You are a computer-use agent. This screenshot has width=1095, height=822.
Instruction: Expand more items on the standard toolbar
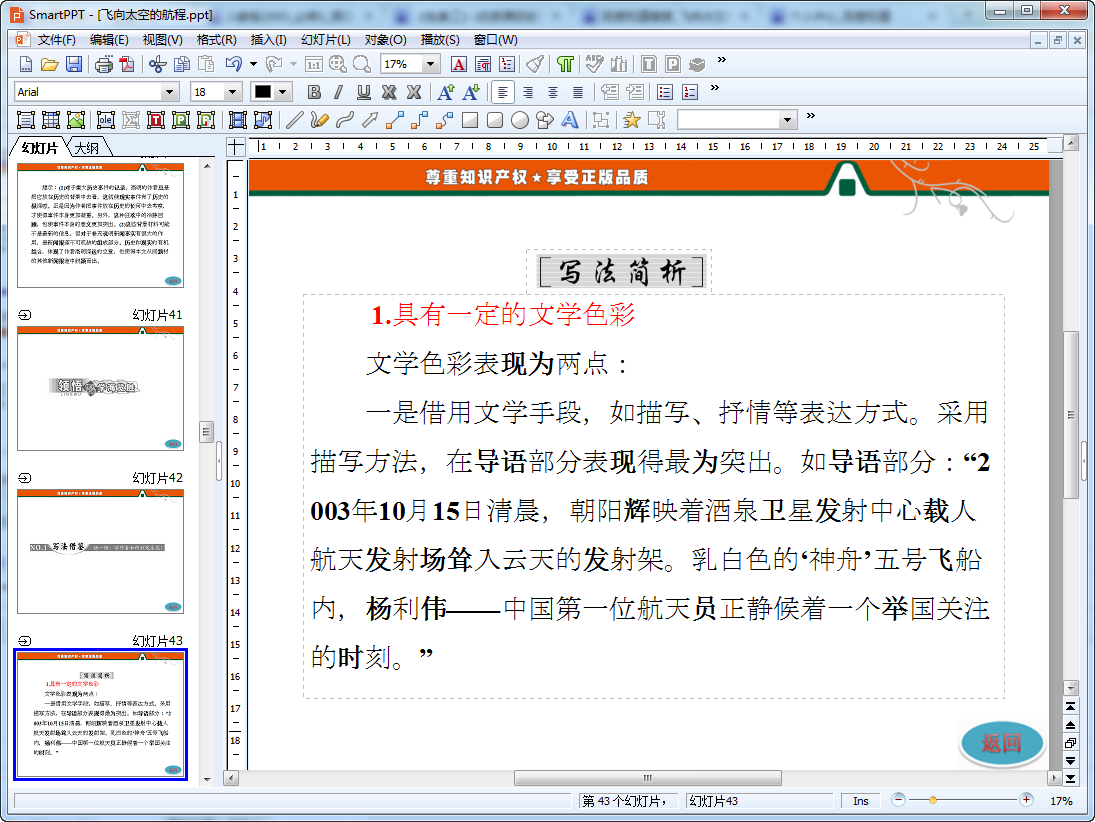click(721, 60)
